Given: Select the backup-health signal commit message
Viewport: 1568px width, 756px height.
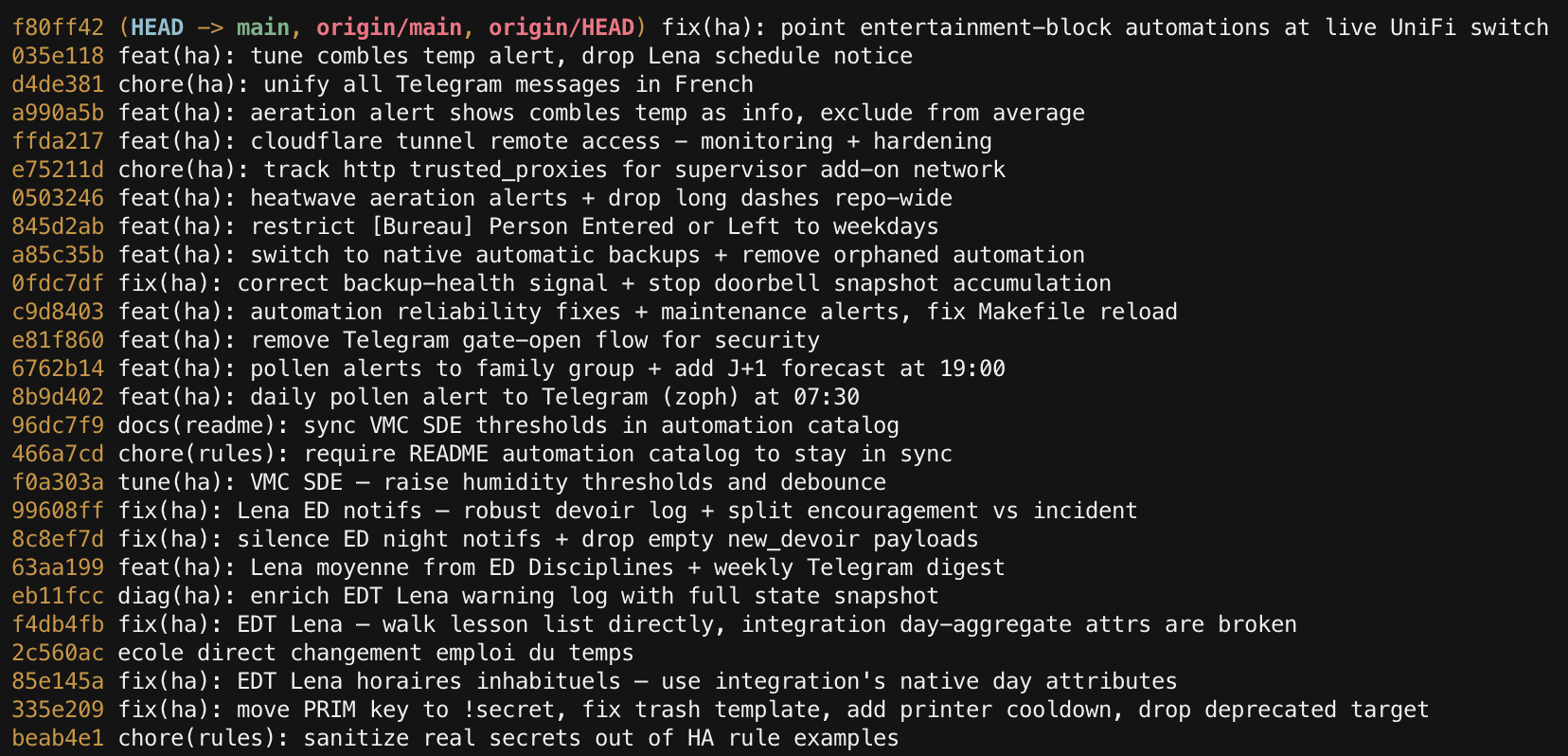Looking at the screenshot, I should pos(615,283).
